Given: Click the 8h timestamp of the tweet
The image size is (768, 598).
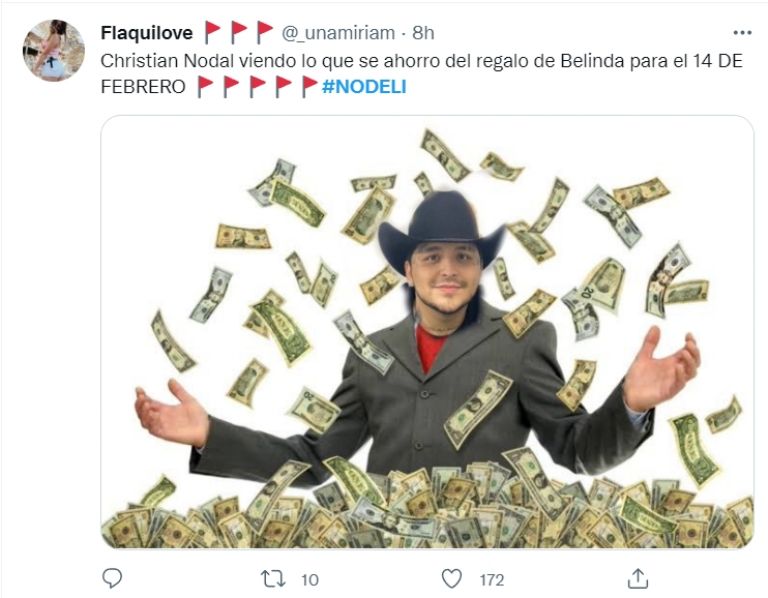Looking at the screenshot, I should coord(423,33).
